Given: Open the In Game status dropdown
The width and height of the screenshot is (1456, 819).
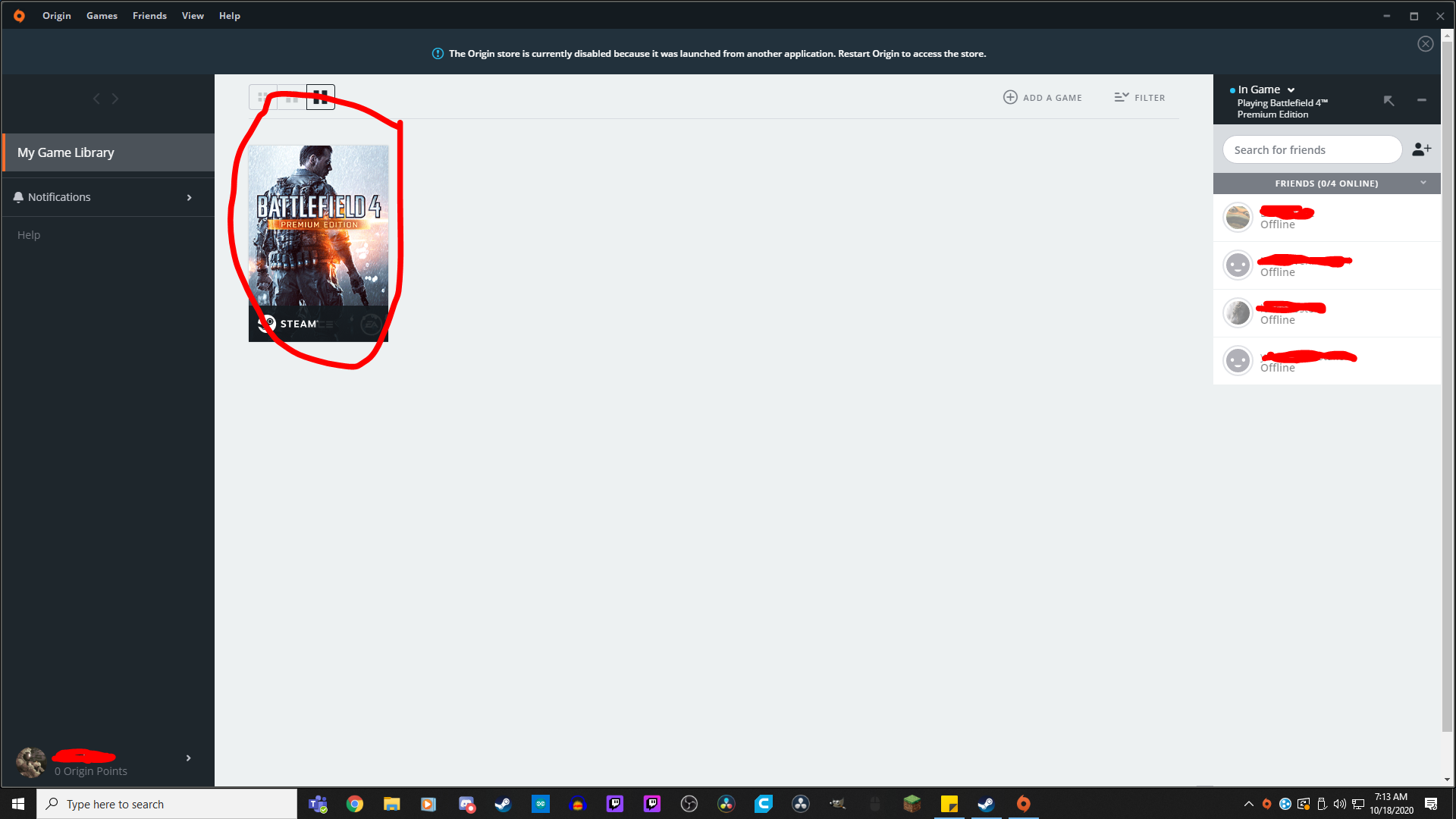Looking at the screenshot, I should click(1291, 89).
